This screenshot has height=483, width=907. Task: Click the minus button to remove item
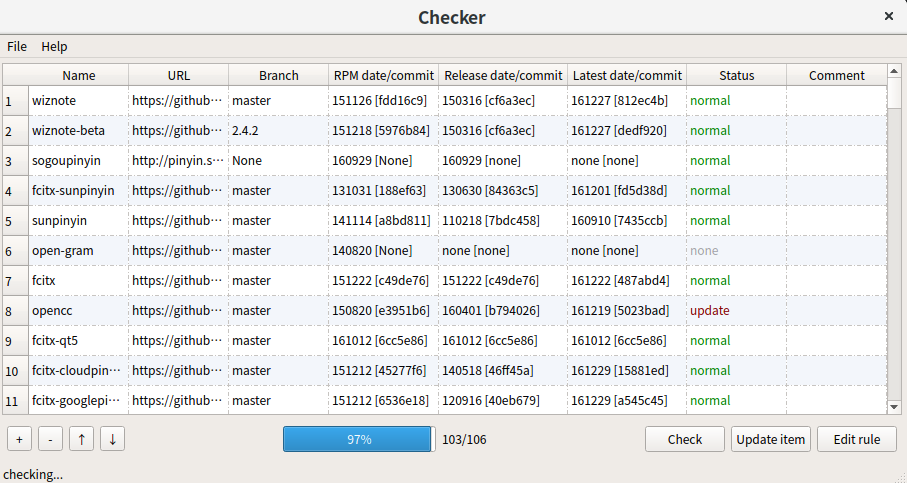tap(50, 439)
